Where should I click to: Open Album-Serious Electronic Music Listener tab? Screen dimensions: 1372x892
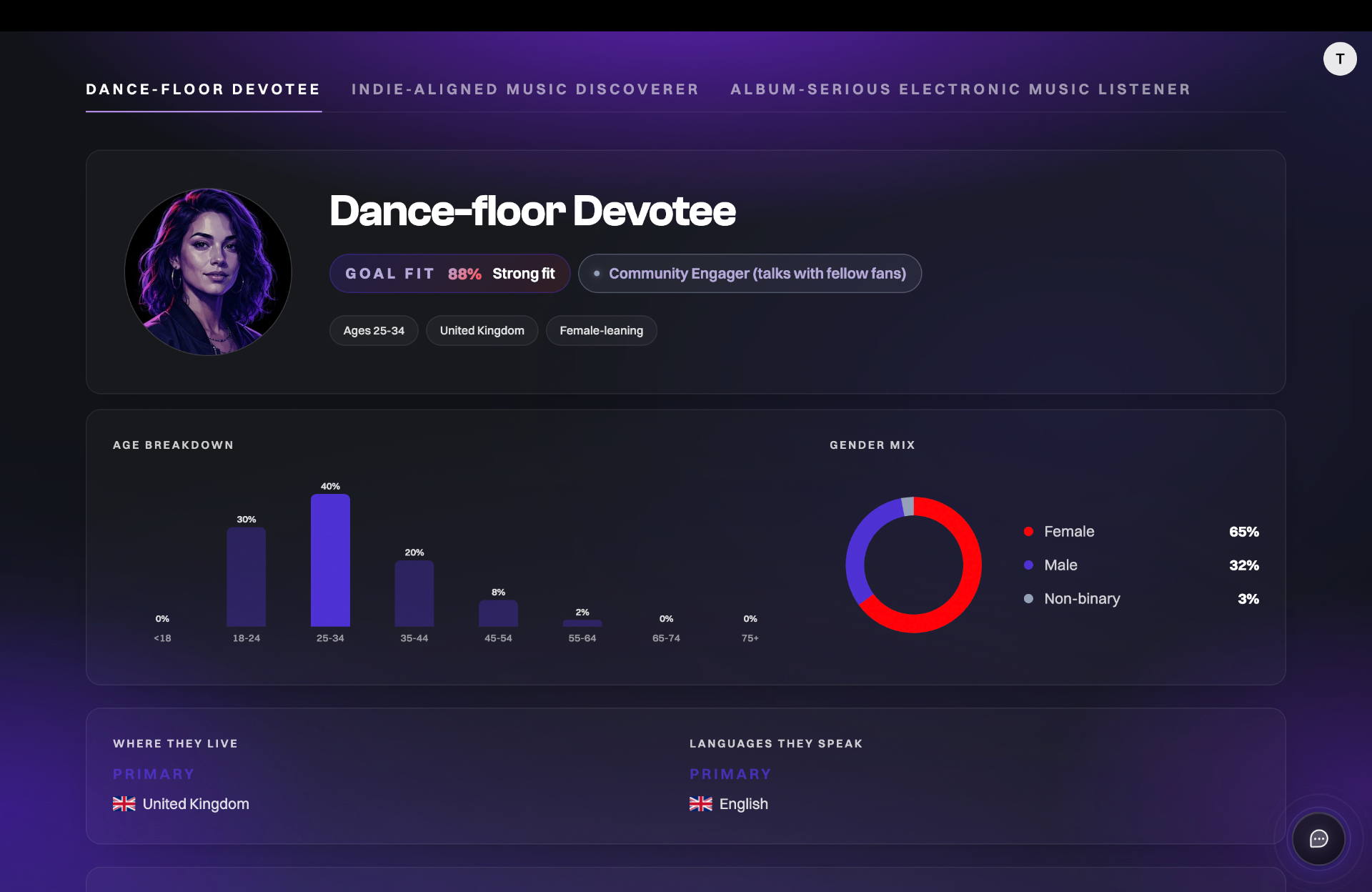coord(960,89)
